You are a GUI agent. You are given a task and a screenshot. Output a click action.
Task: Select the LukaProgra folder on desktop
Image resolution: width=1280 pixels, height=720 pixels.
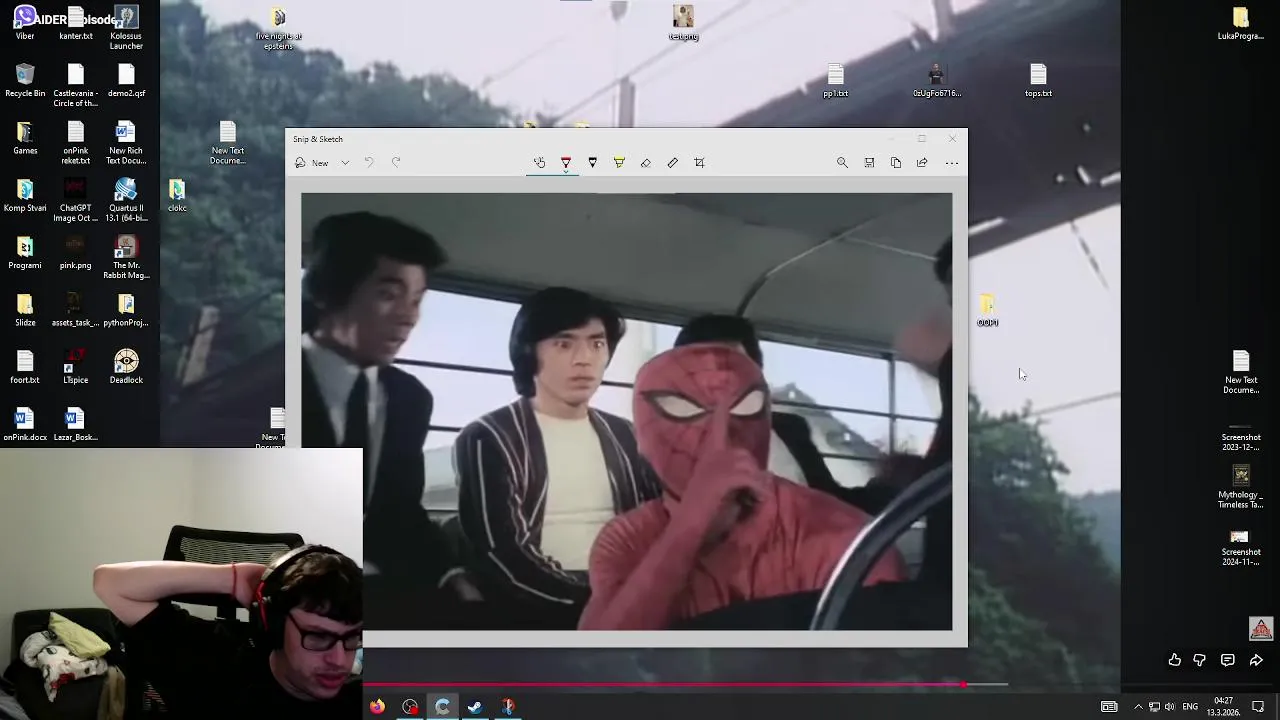[1241, 24]
